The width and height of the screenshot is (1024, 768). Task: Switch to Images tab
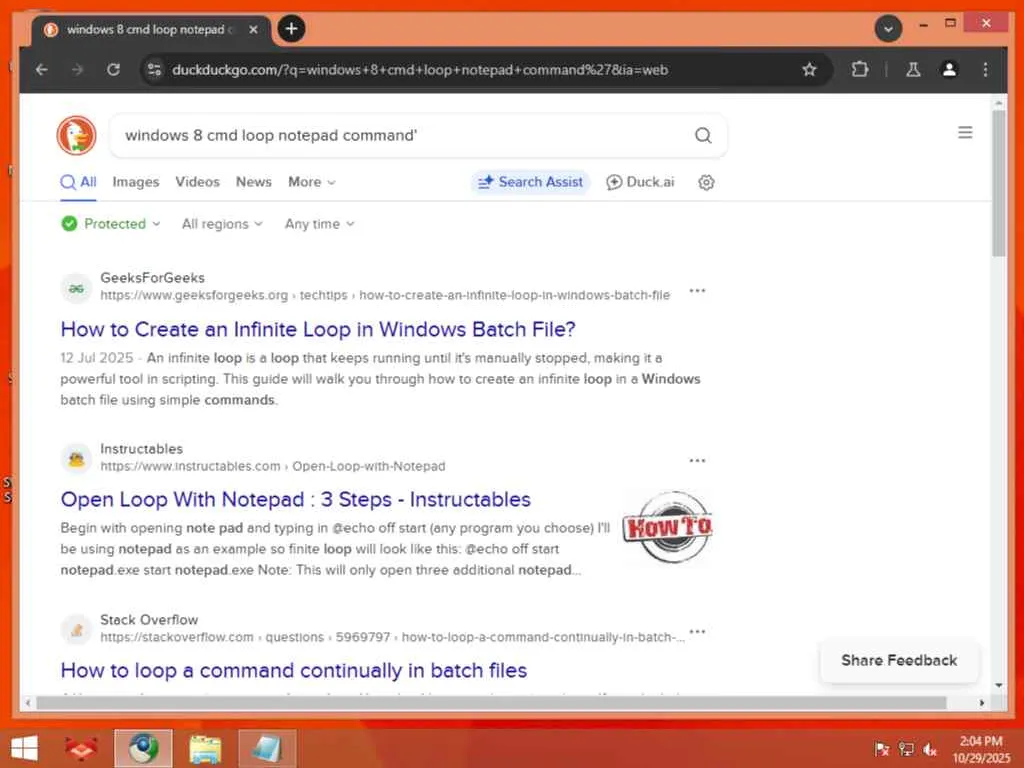[136, 182]
